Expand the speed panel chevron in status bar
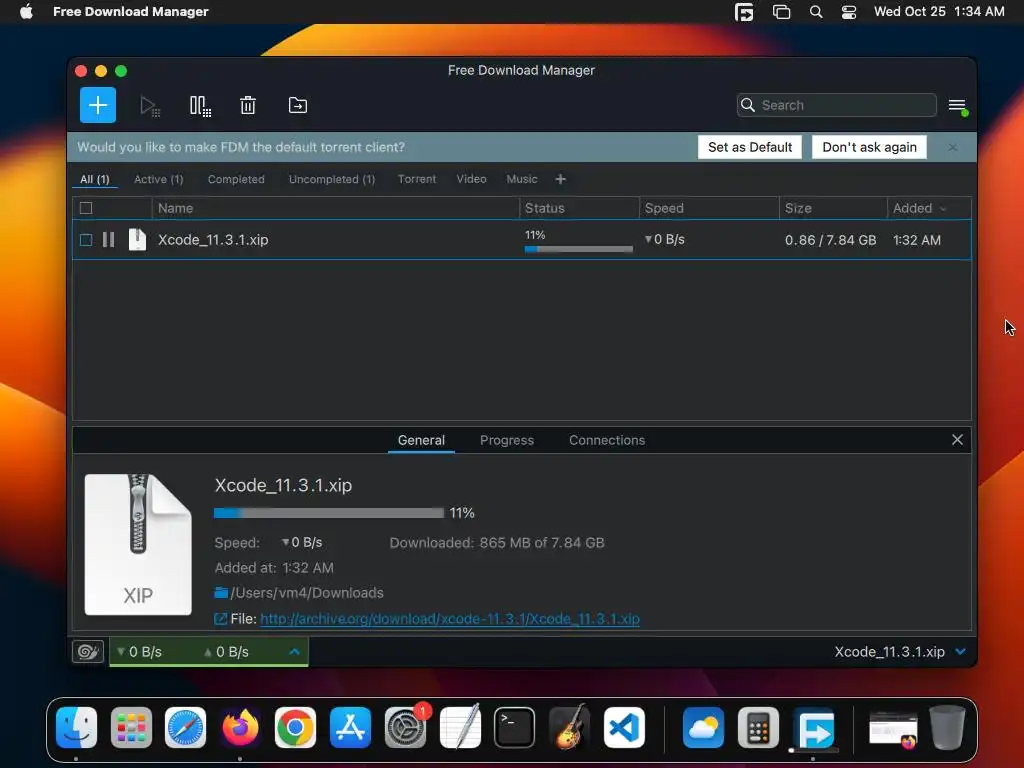1024x768 pixels. click(x=295, y=651)
